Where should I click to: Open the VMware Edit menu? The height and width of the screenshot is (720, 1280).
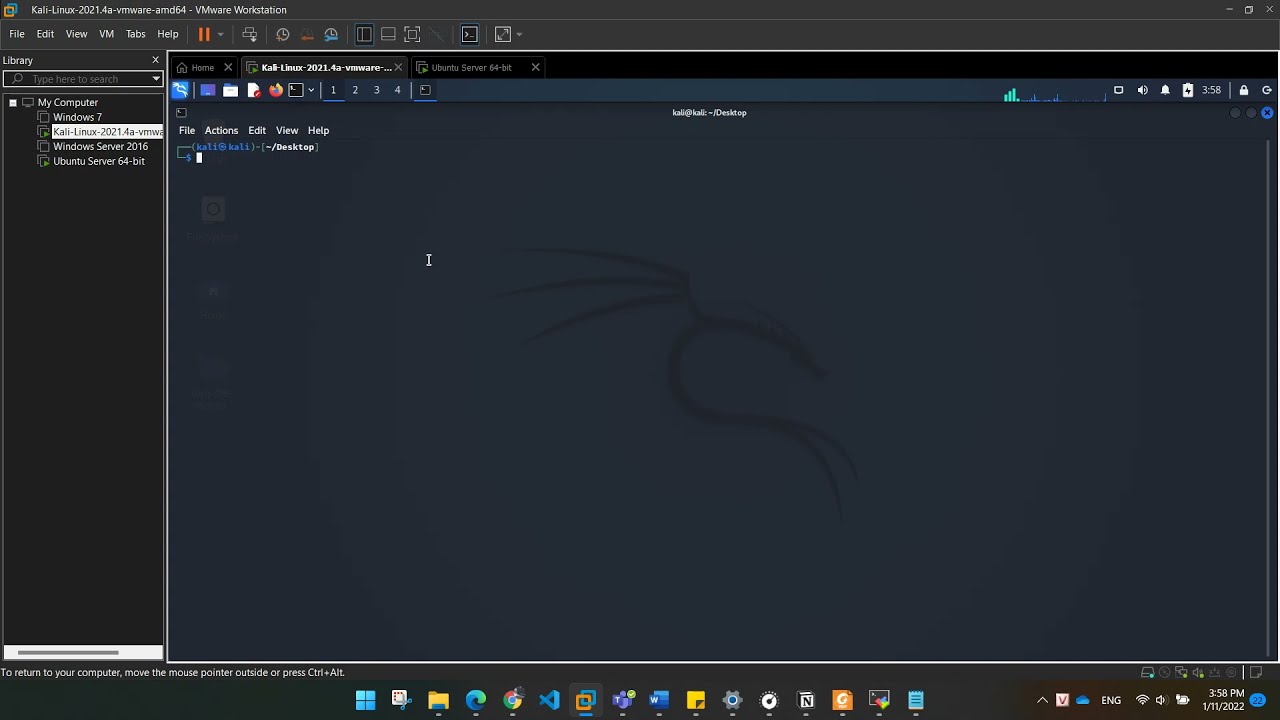point(45,34)
